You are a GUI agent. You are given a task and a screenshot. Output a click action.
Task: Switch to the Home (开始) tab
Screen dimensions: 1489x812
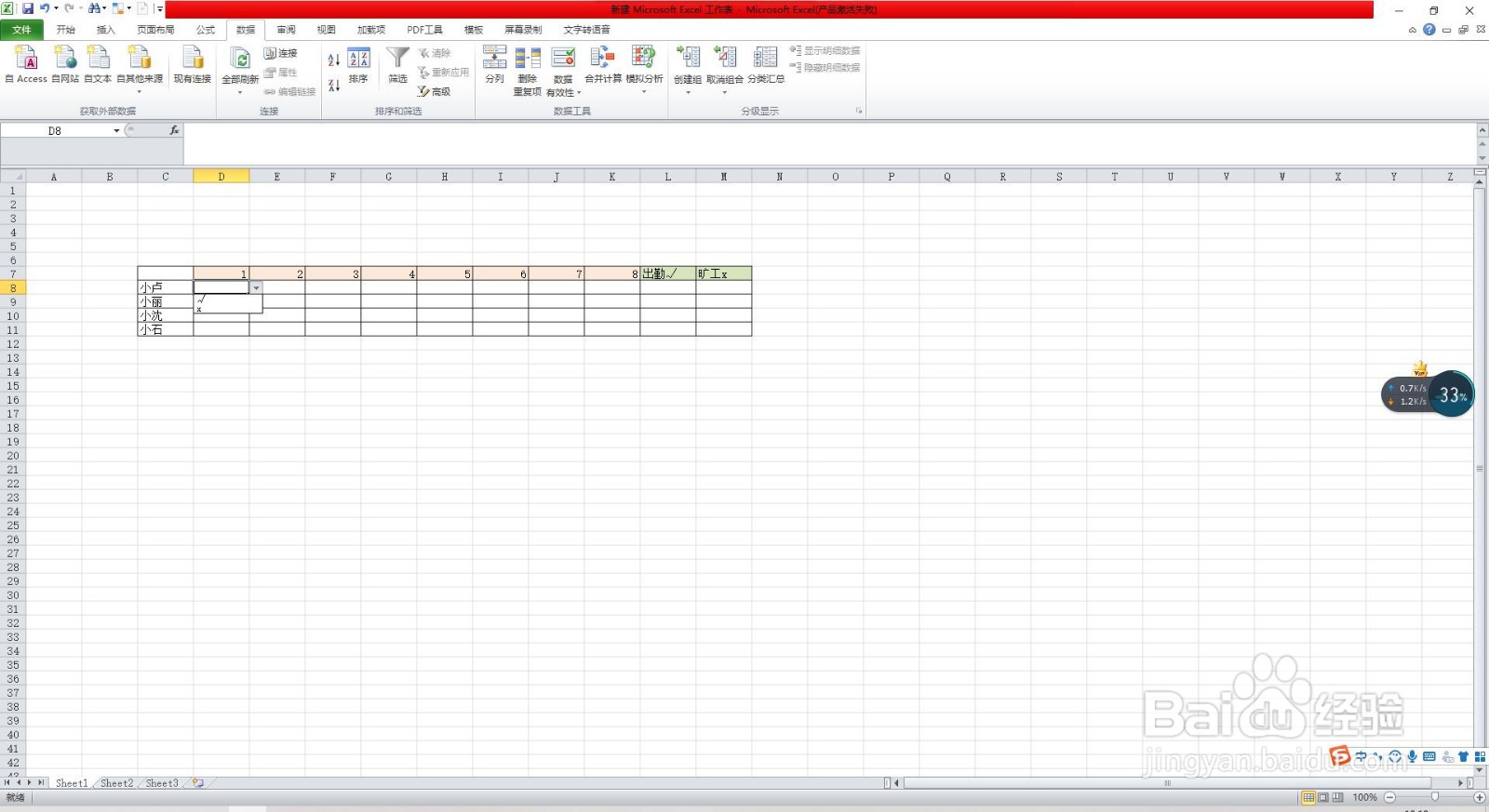pyautogui.click(x=65, y=30)
